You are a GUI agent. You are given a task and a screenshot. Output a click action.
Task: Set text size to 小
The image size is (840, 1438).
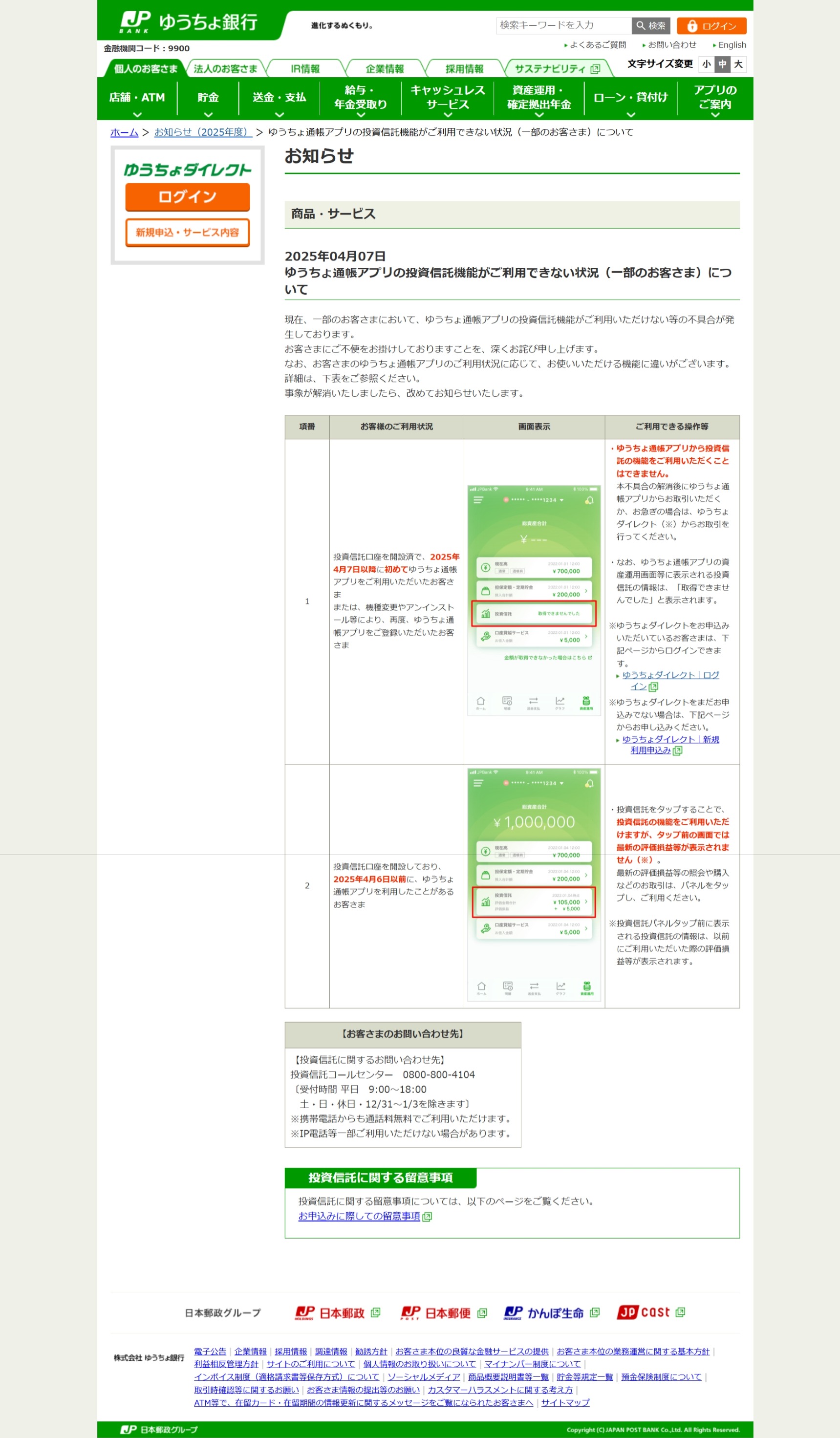pyautogui.click(x=707, y=64)
